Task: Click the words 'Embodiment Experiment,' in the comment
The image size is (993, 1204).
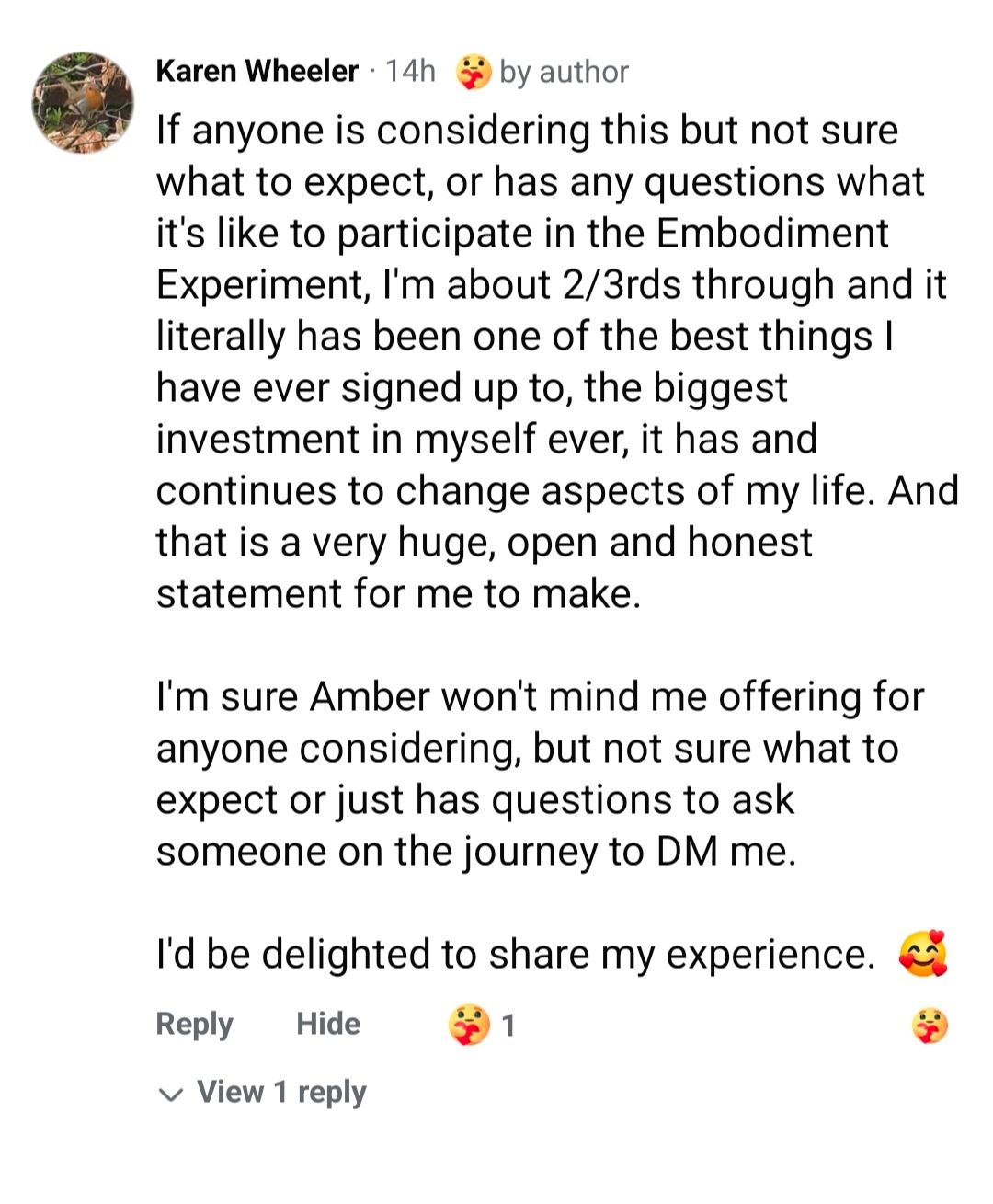Action: 522,258
